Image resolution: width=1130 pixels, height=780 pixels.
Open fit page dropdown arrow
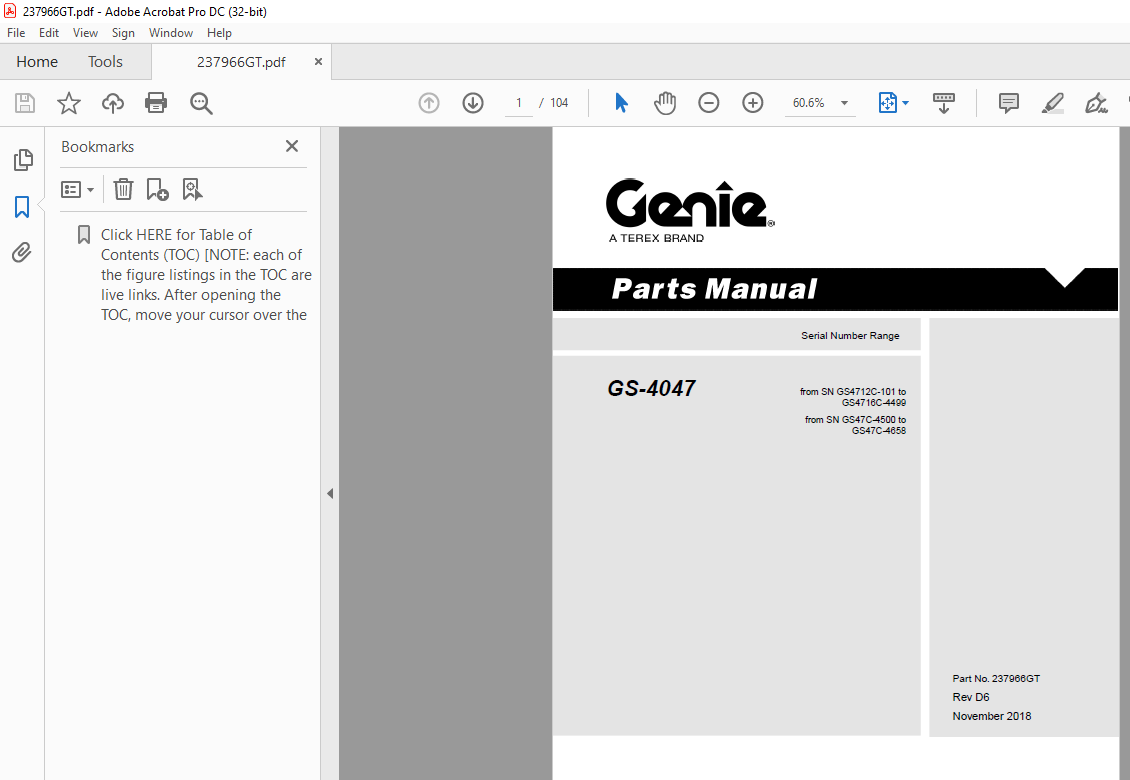pos(905,103)
